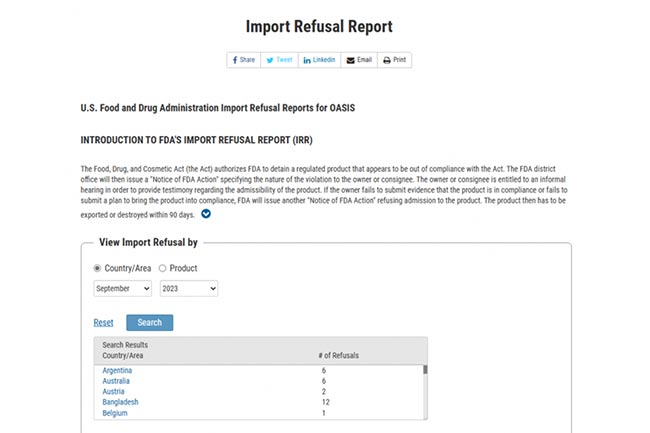650x433 pixels.
Task: Print the Import Refusal Report
Action: 395,60
